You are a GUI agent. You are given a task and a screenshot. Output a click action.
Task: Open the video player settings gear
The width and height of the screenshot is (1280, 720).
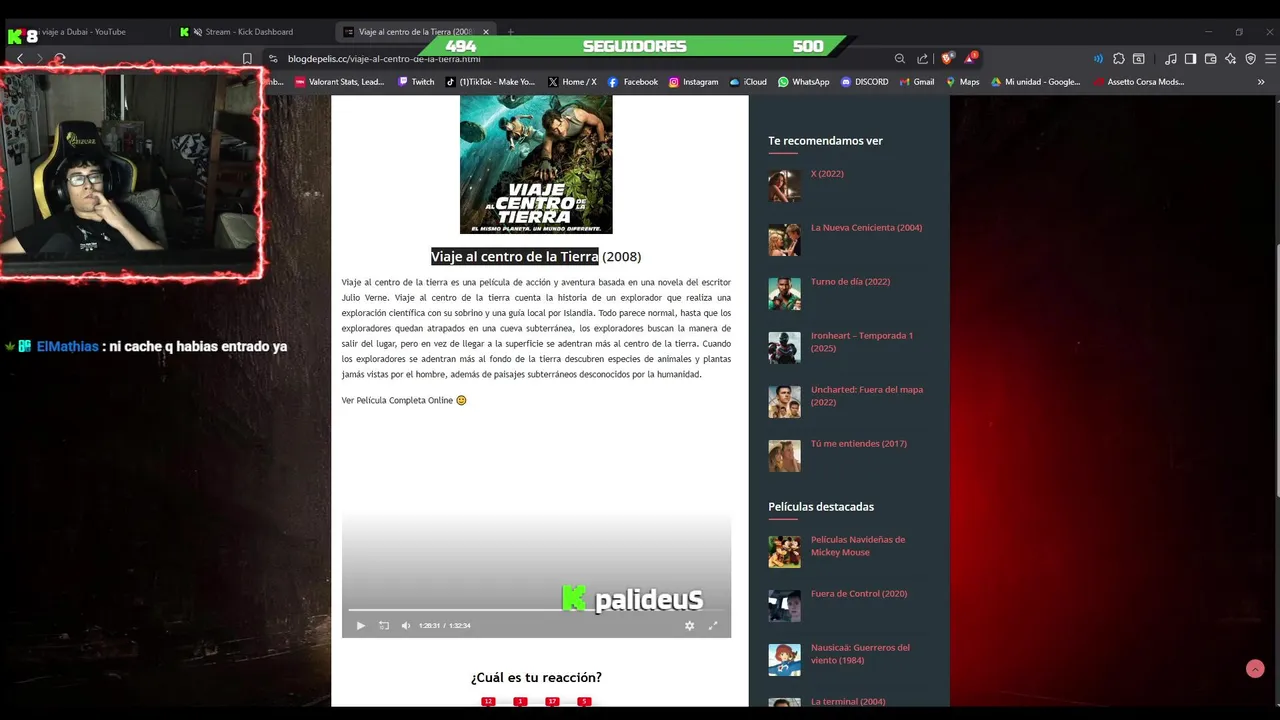tap(689, 626)
